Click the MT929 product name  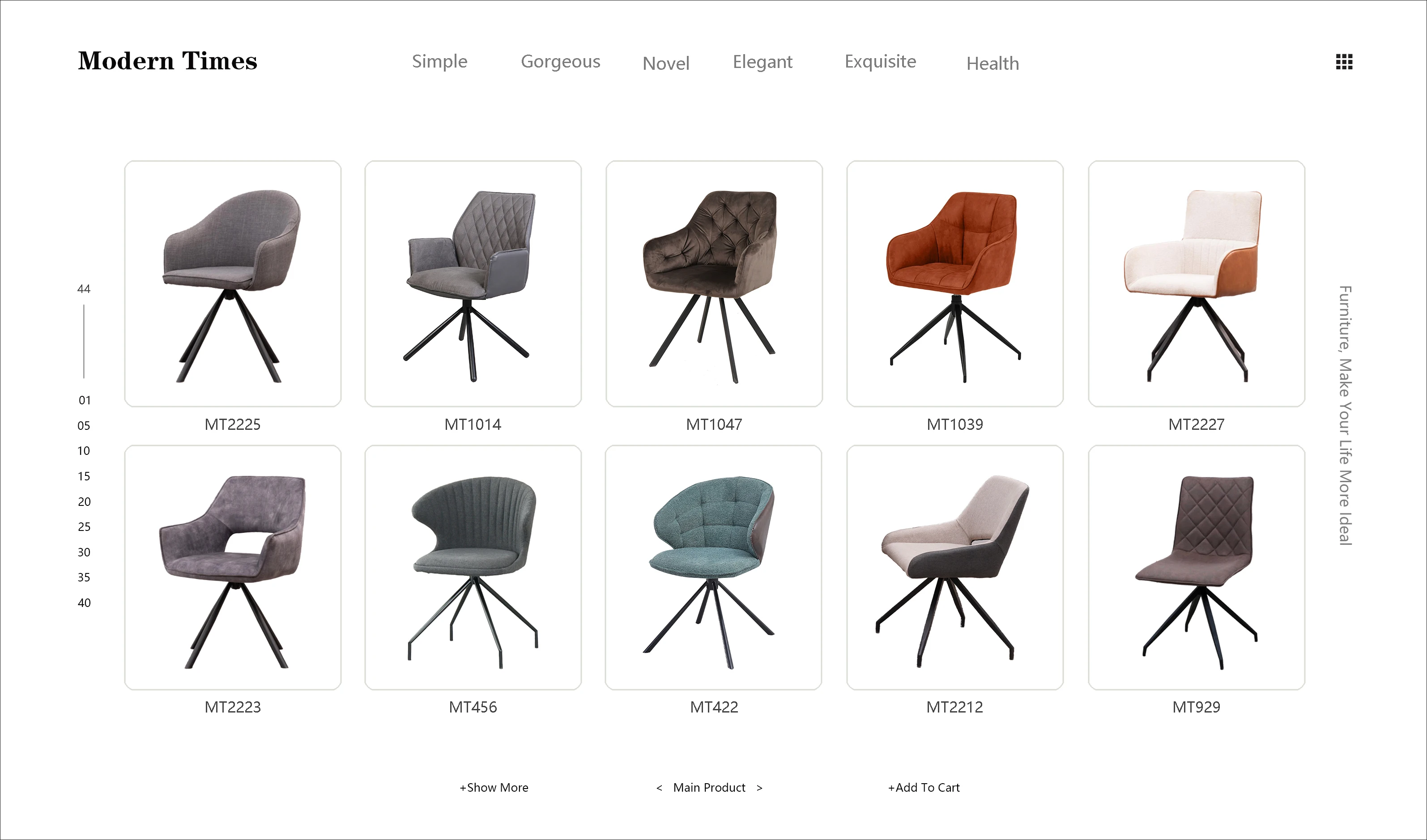1196,707
